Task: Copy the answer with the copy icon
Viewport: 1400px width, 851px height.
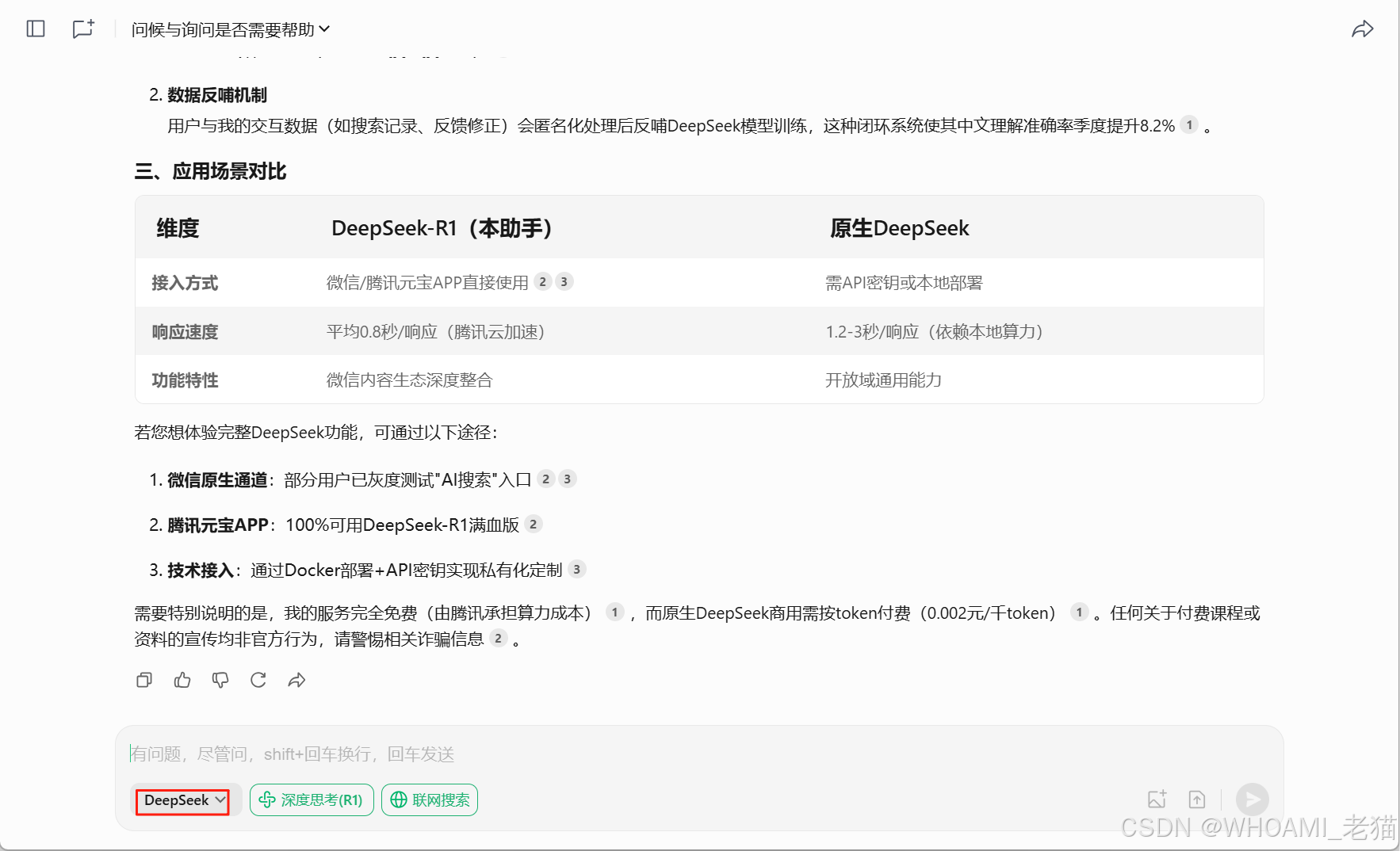Action: pyautogui.click(x=144, y=680)
